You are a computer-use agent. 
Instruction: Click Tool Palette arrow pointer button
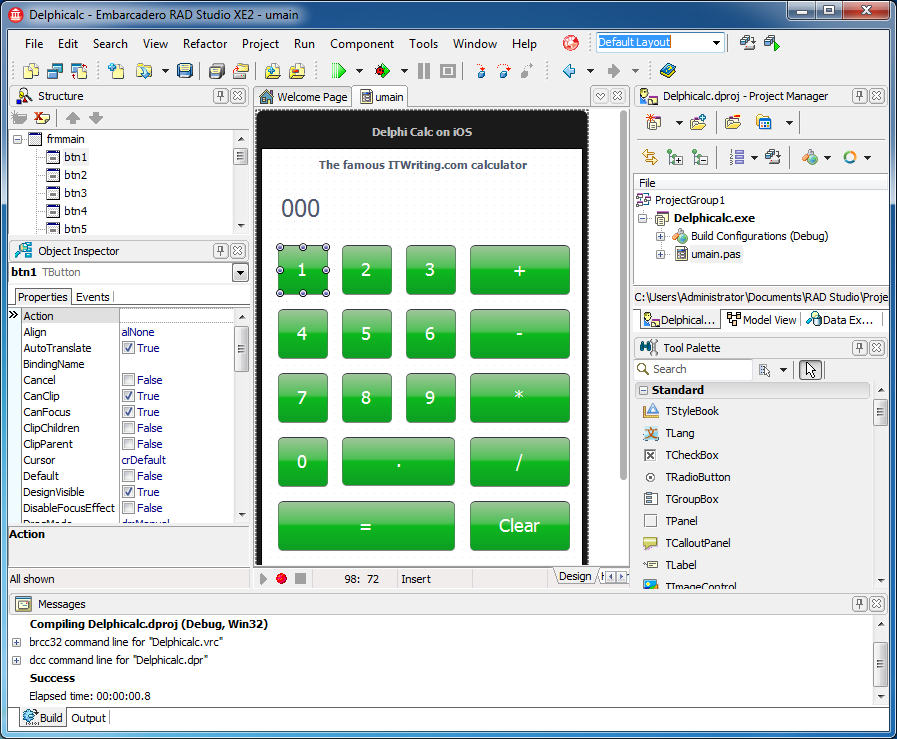pyautogui.click(x=810, y=370)
